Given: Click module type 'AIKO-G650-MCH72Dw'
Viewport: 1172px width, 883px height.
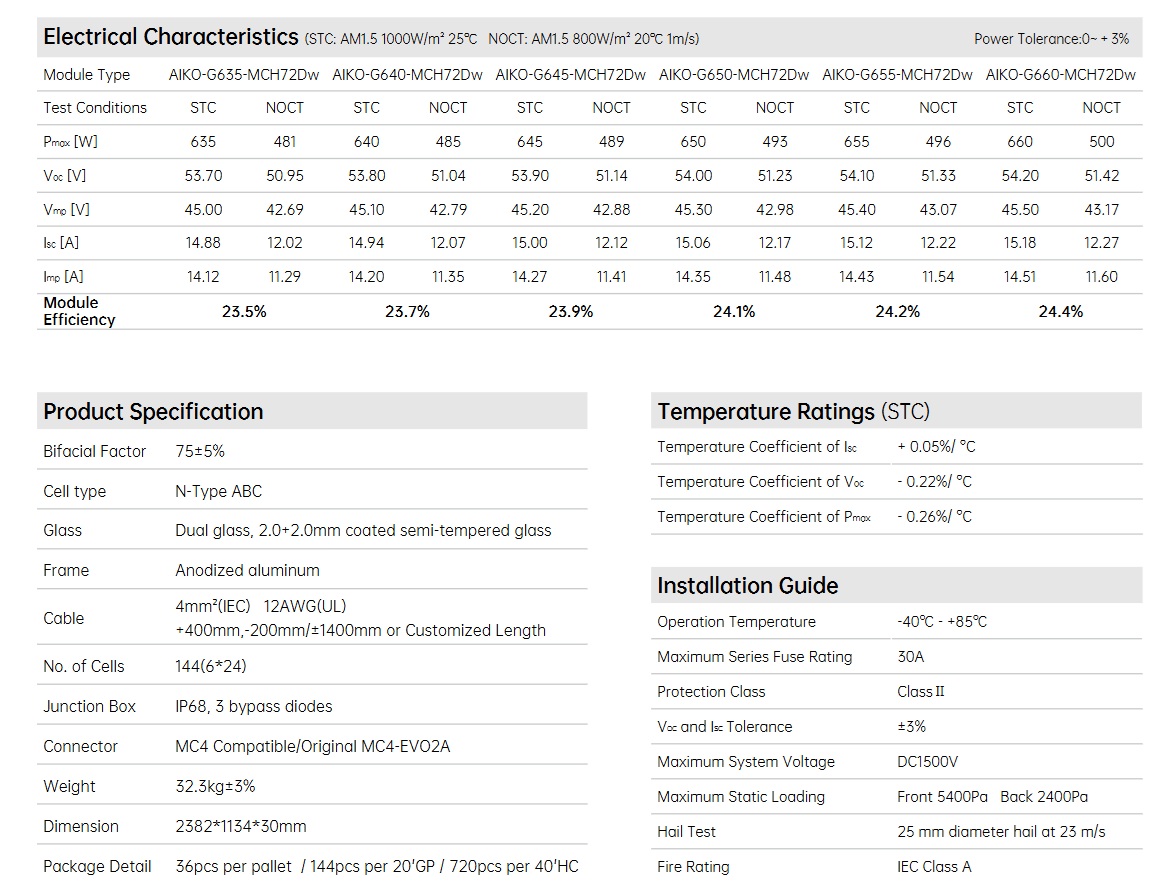Looking at the screenshot, I should [734, 75].
